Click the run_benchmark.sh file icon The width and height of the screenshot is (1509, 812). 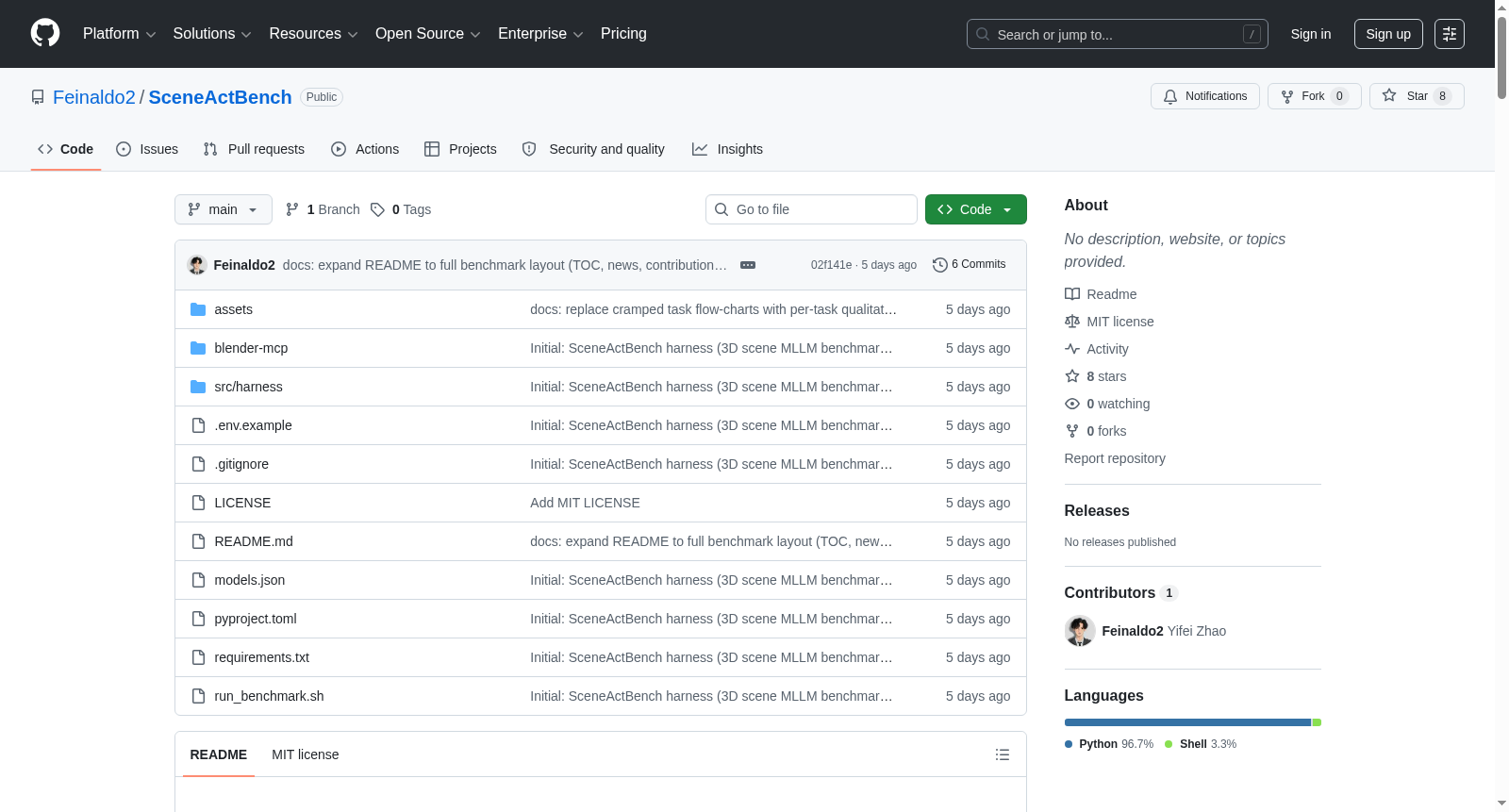pyautogui.click(x=198, y=696)
